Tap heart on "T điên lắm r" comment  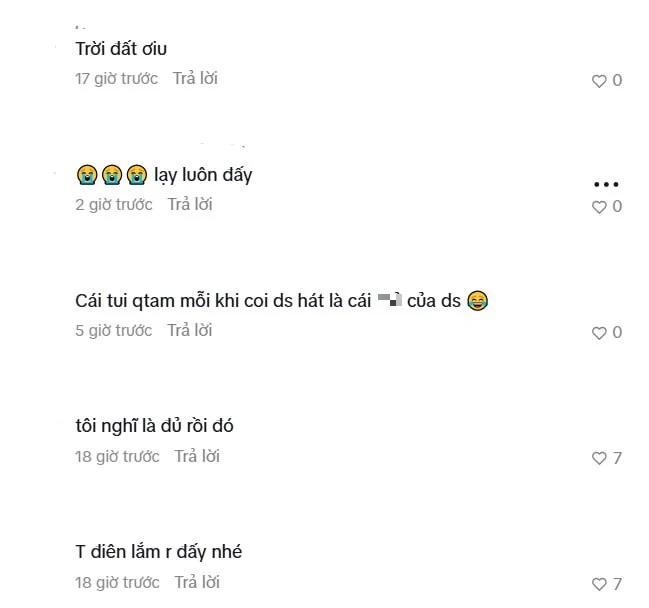(x=599, y=584)
